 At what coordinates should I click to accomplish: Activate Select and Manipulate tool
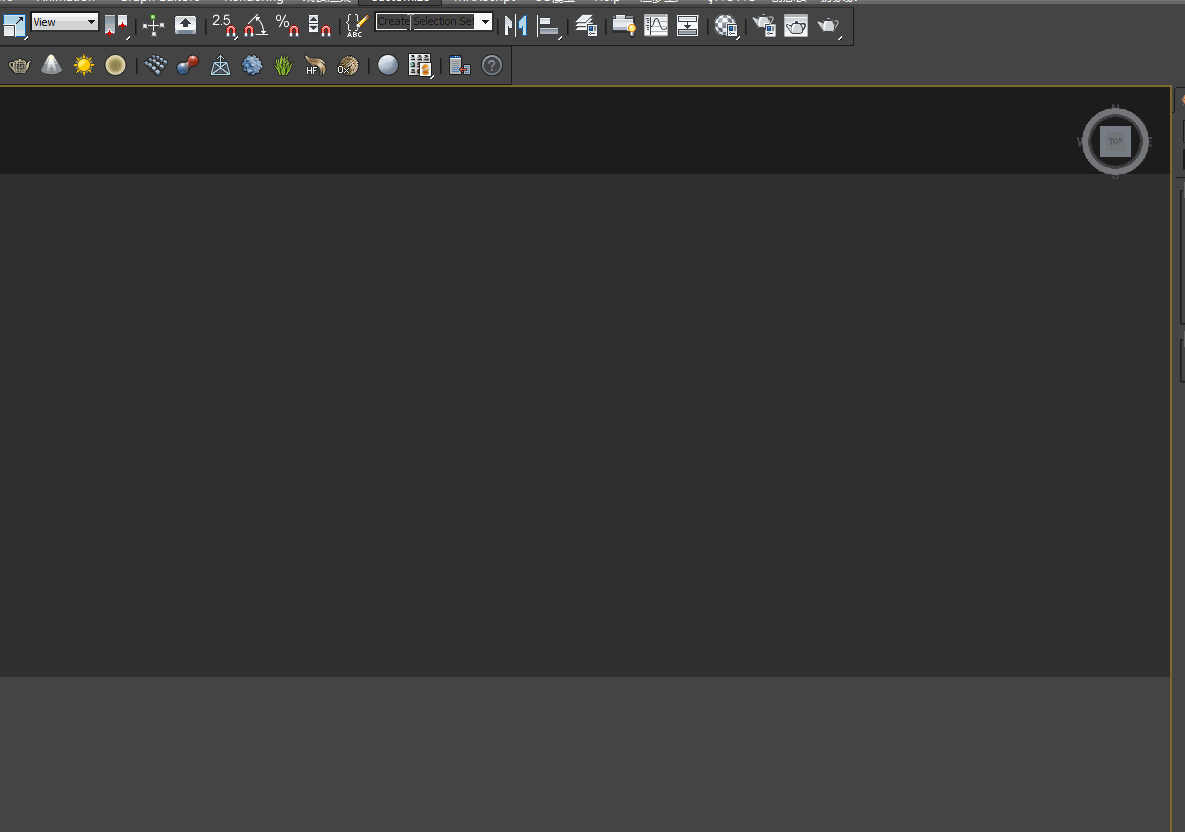click(153, 26)
